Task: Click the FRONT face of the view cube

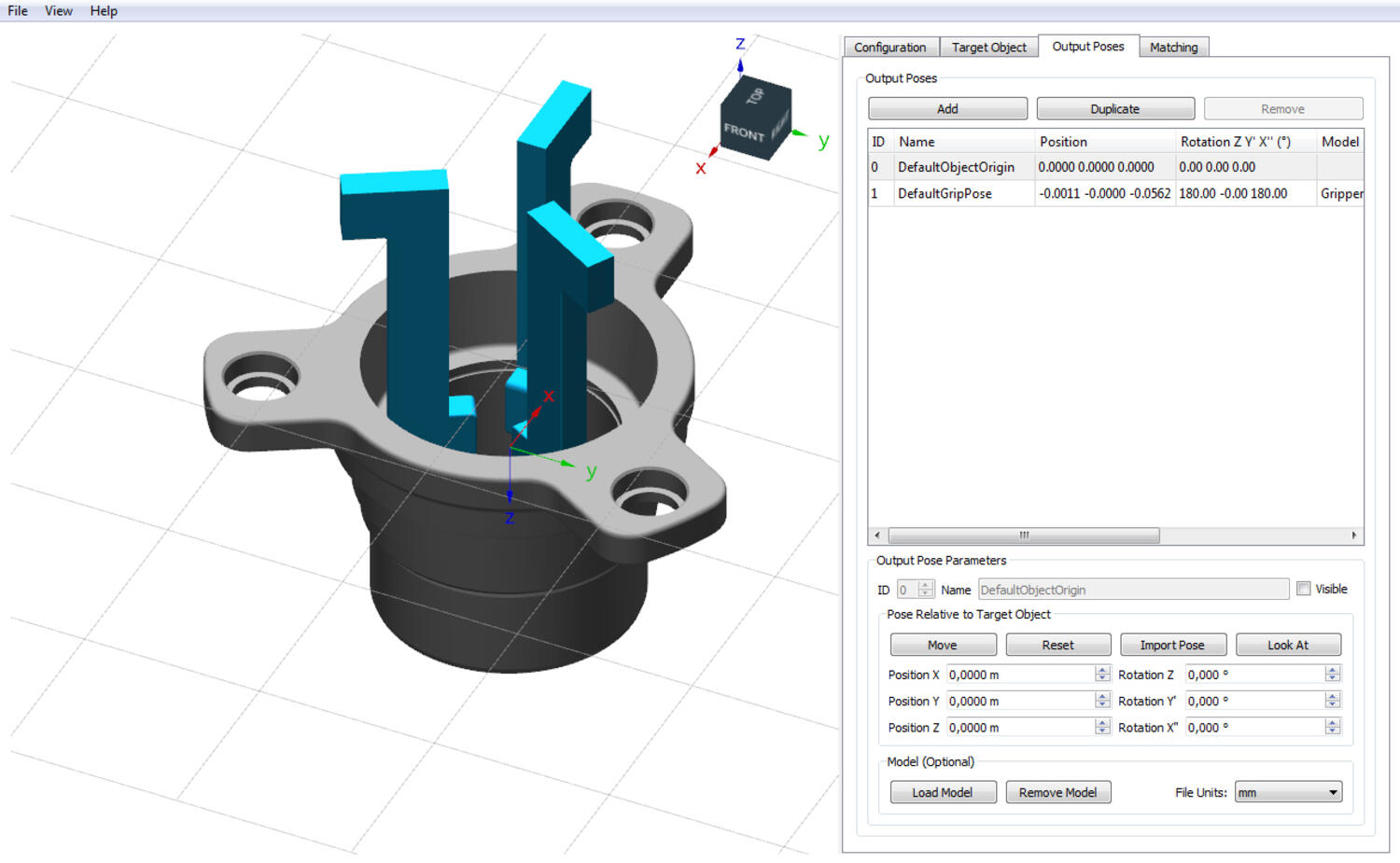Action: 744,133
